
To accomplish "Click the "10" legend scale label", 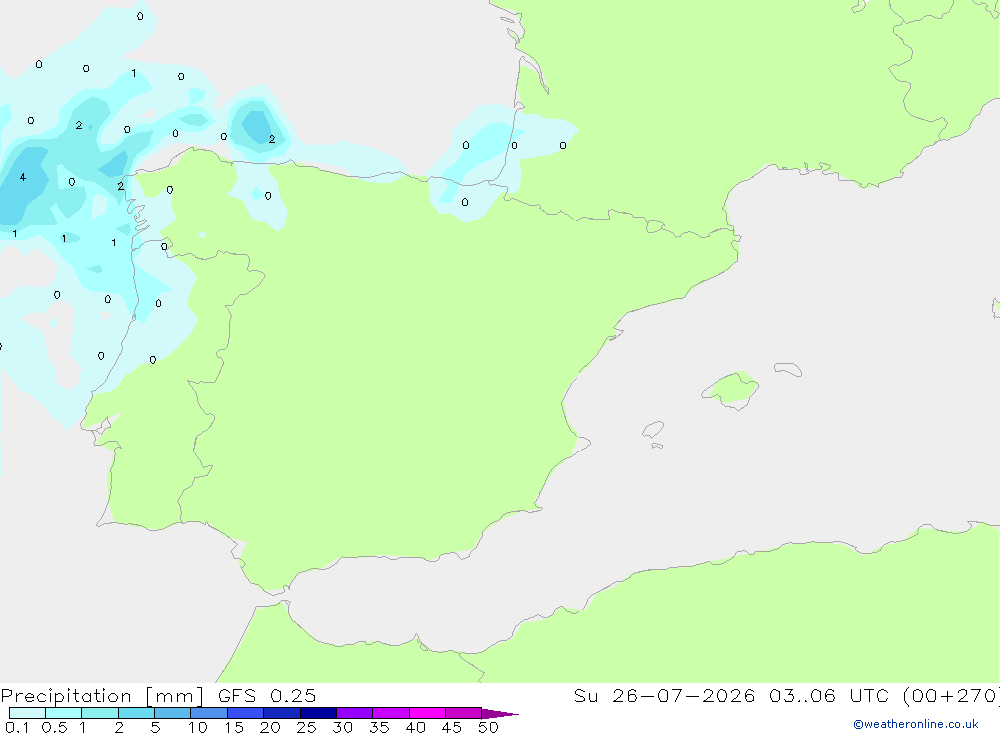I will coord(198,727).
